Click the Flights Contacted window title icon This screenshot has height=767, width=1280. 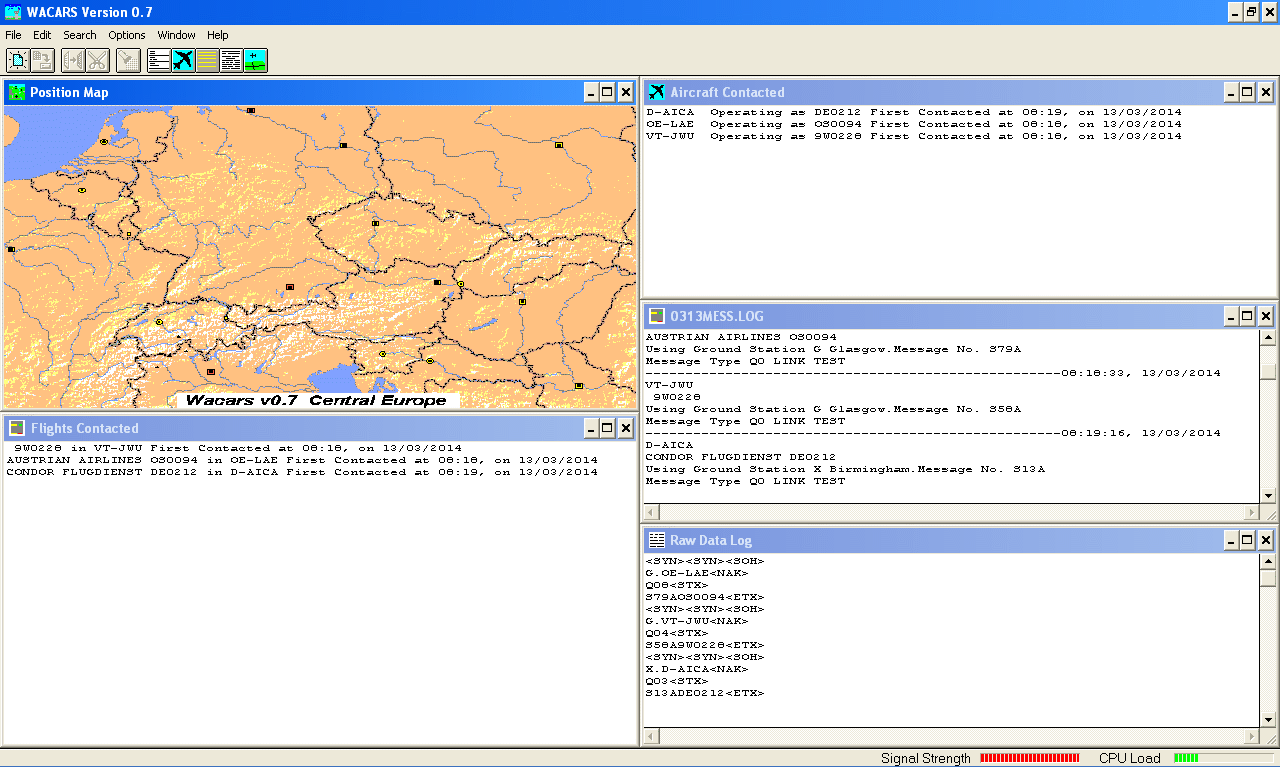pos(17,428)
